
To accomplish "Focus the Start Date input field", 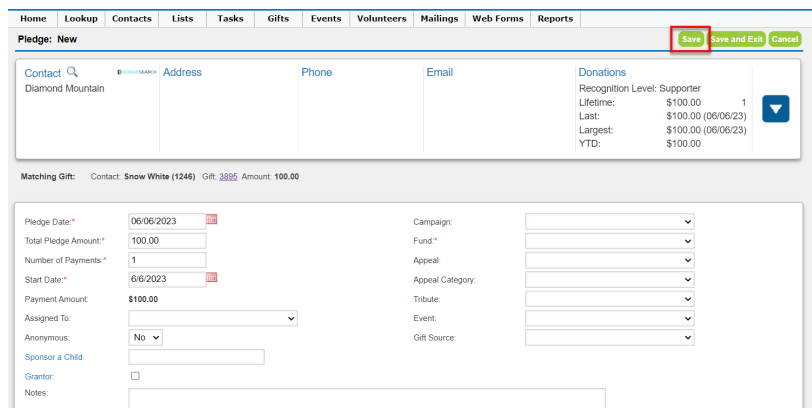I will 167,279.
